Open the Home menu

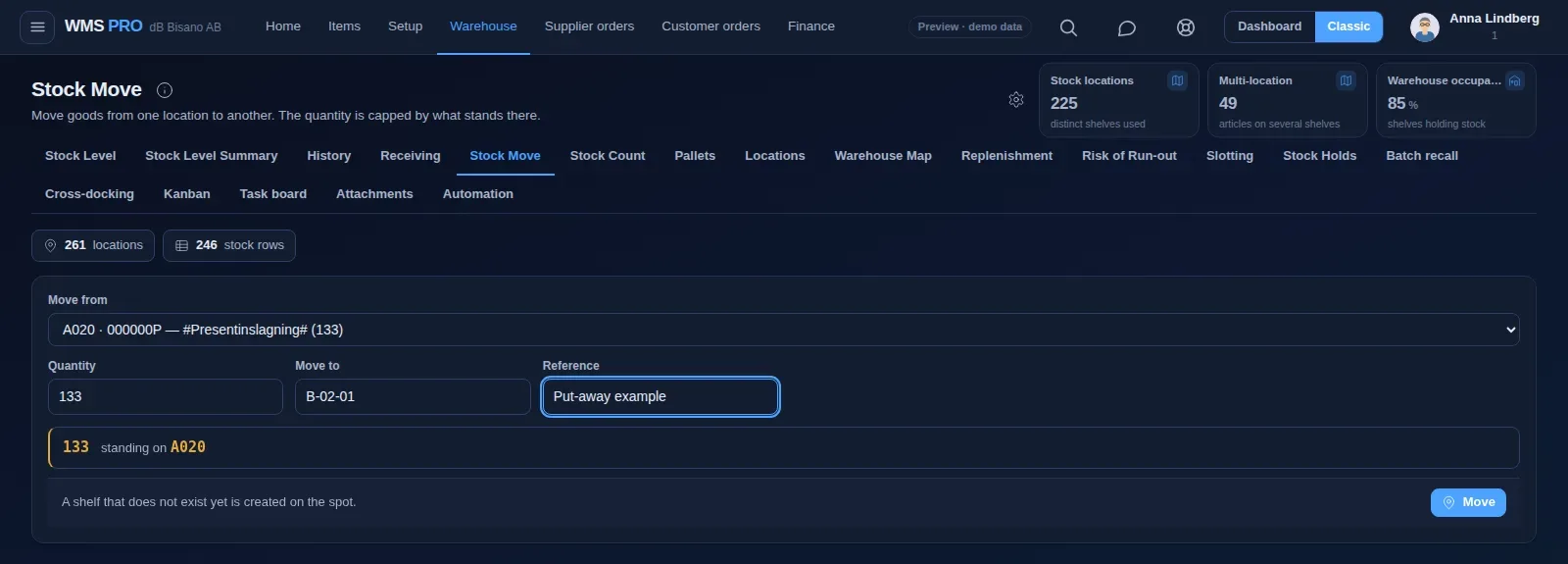pyautogui.click(x=283, y=26)
